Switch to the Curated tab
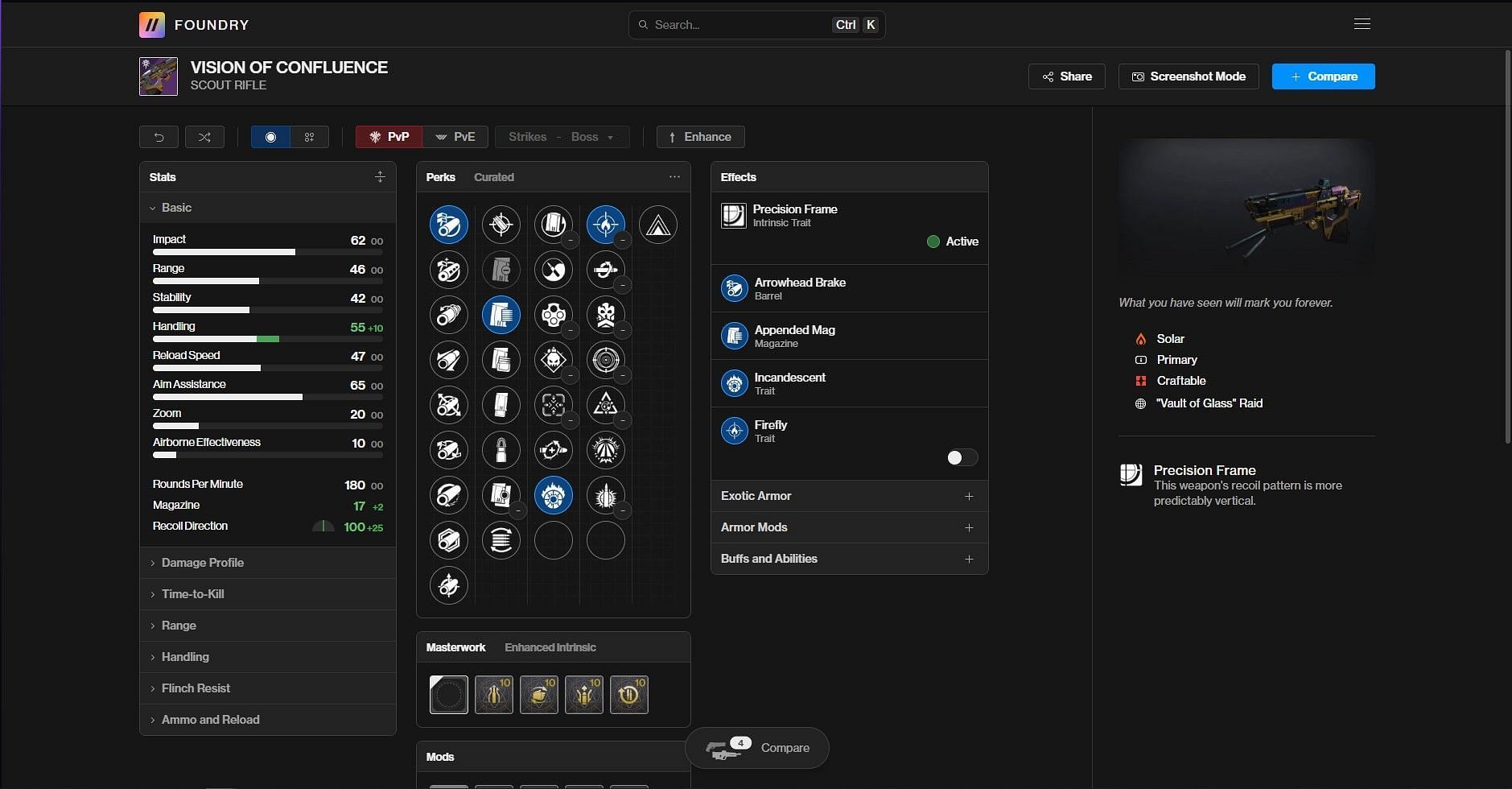 493,177
